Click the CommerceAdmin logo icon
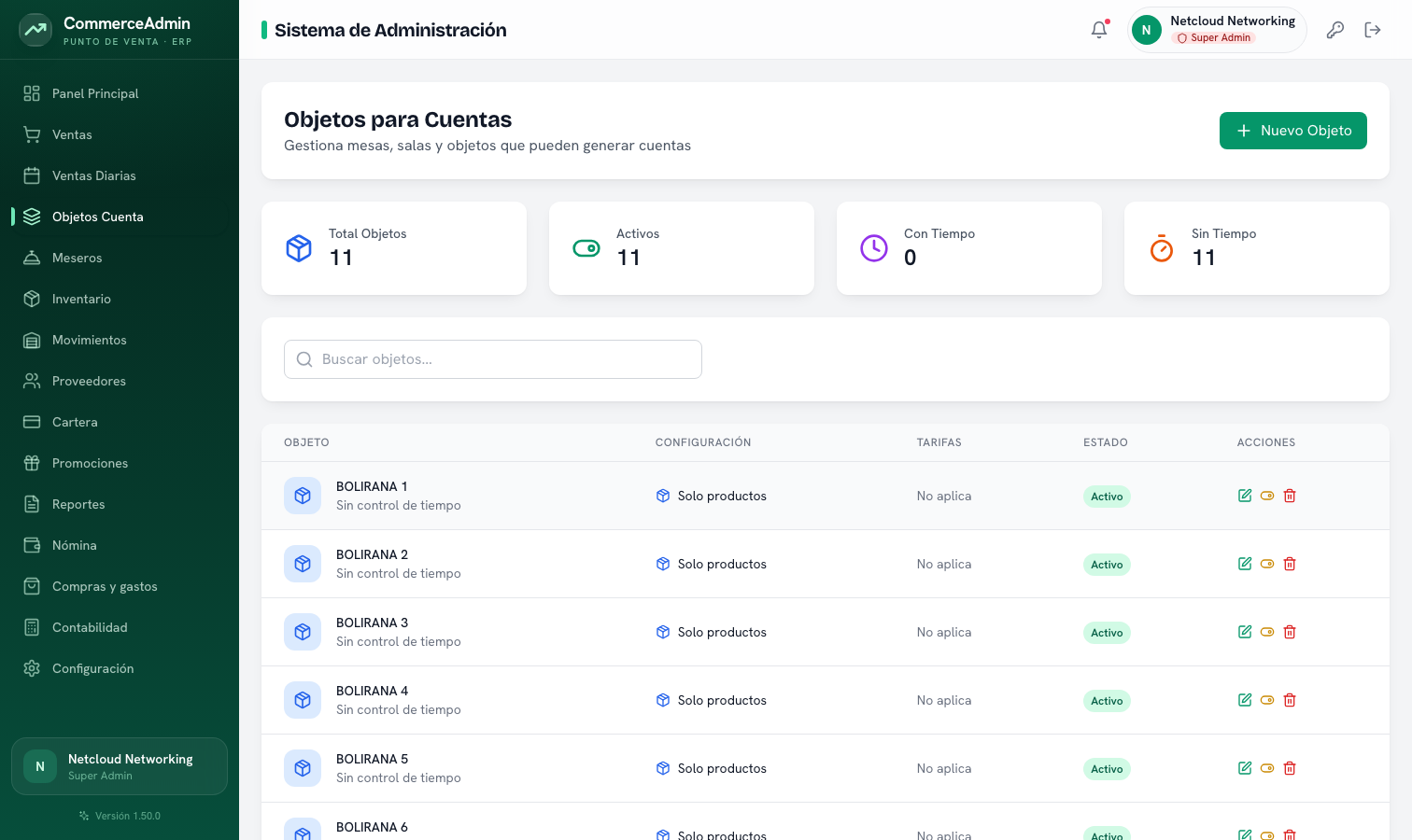Viewport: 1412px width, 840px height. click(35, 30)
